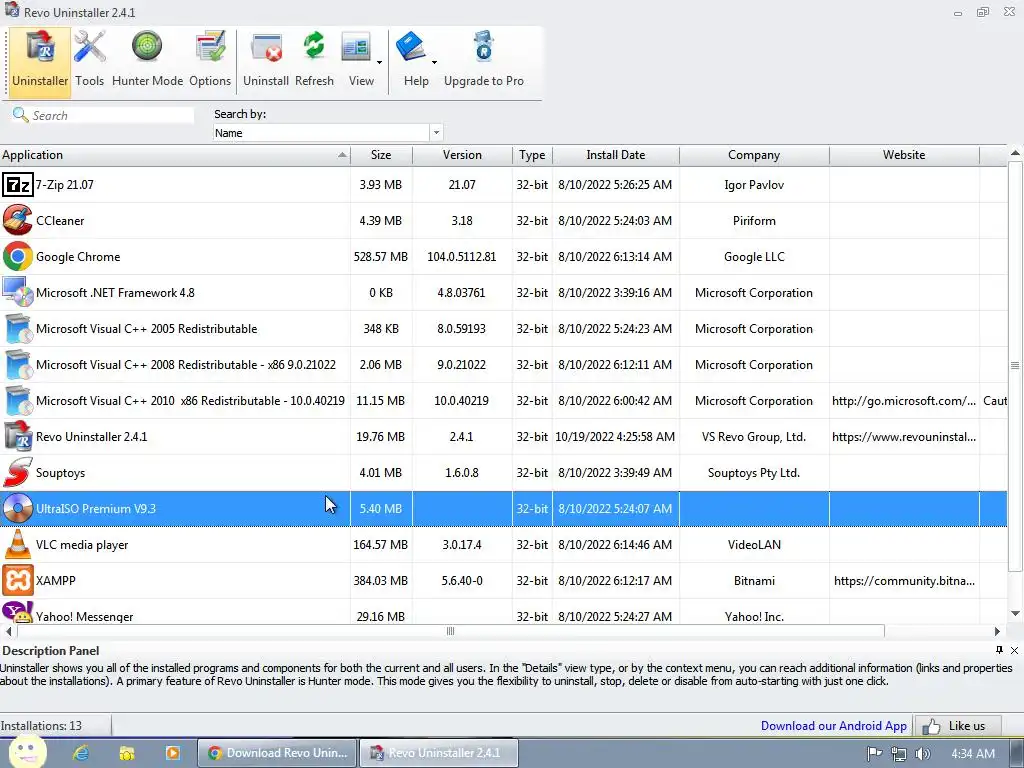The width and height of the screenshot is (1024, 768).
Task: Select the Souptoys icon in list
Action: (x=18, y=472)
